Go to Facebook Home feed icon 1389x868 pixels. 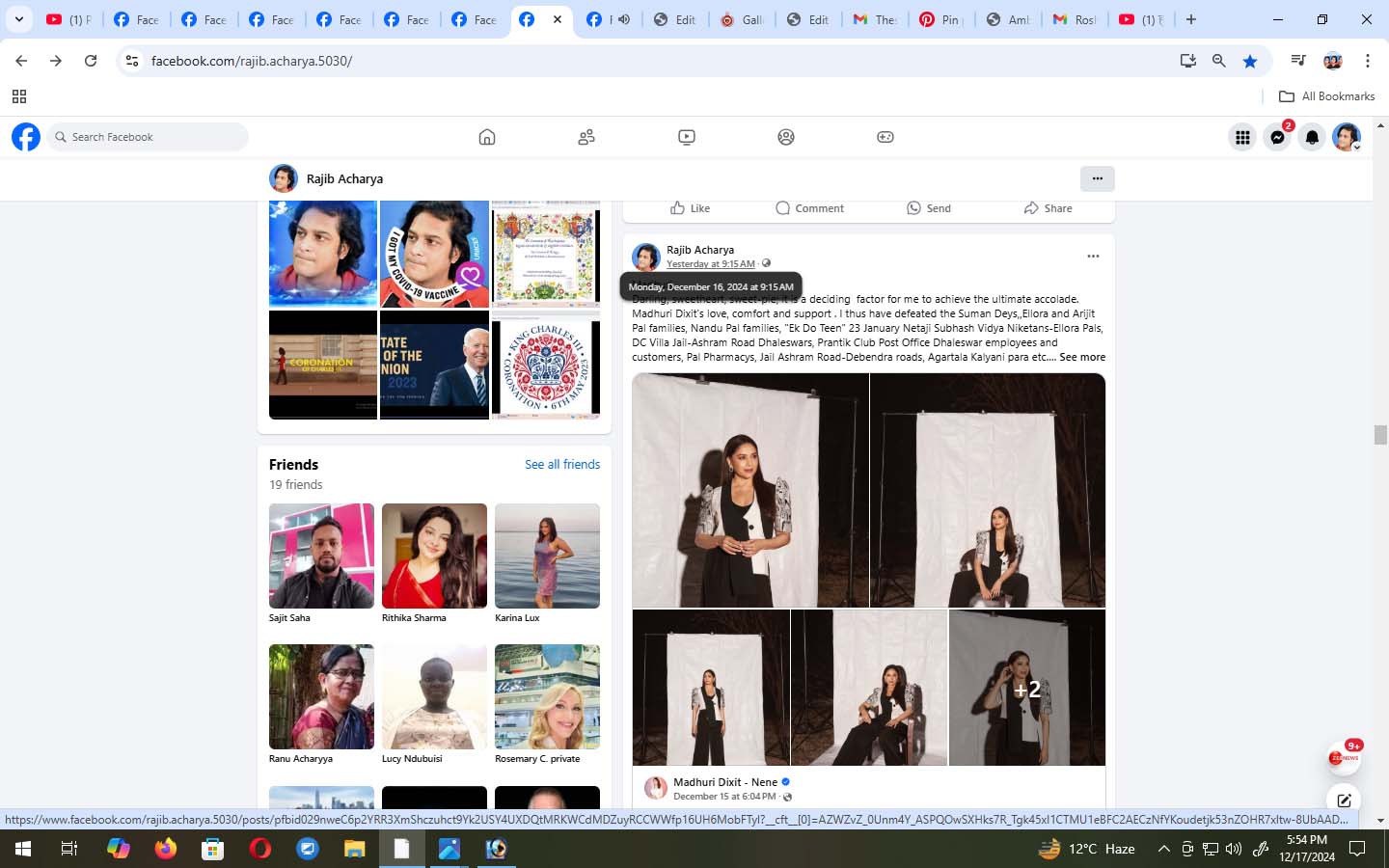tap(487, 137)
